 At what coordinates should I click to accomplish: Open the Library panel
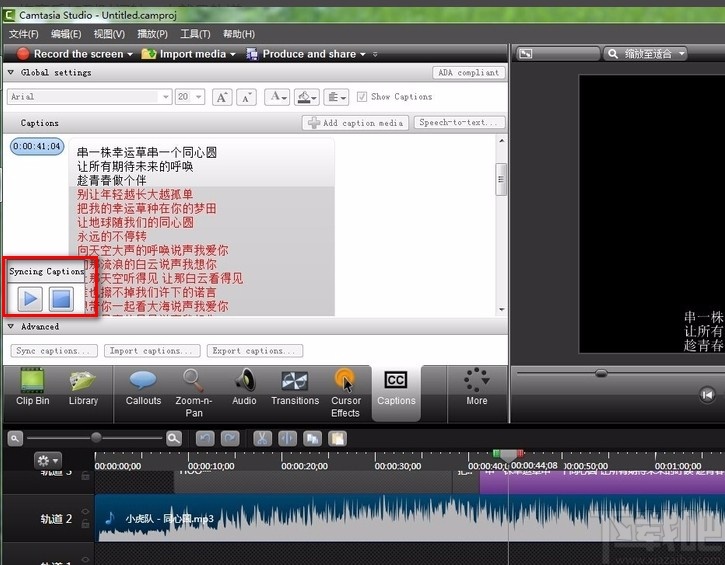[x=83, y=388]
